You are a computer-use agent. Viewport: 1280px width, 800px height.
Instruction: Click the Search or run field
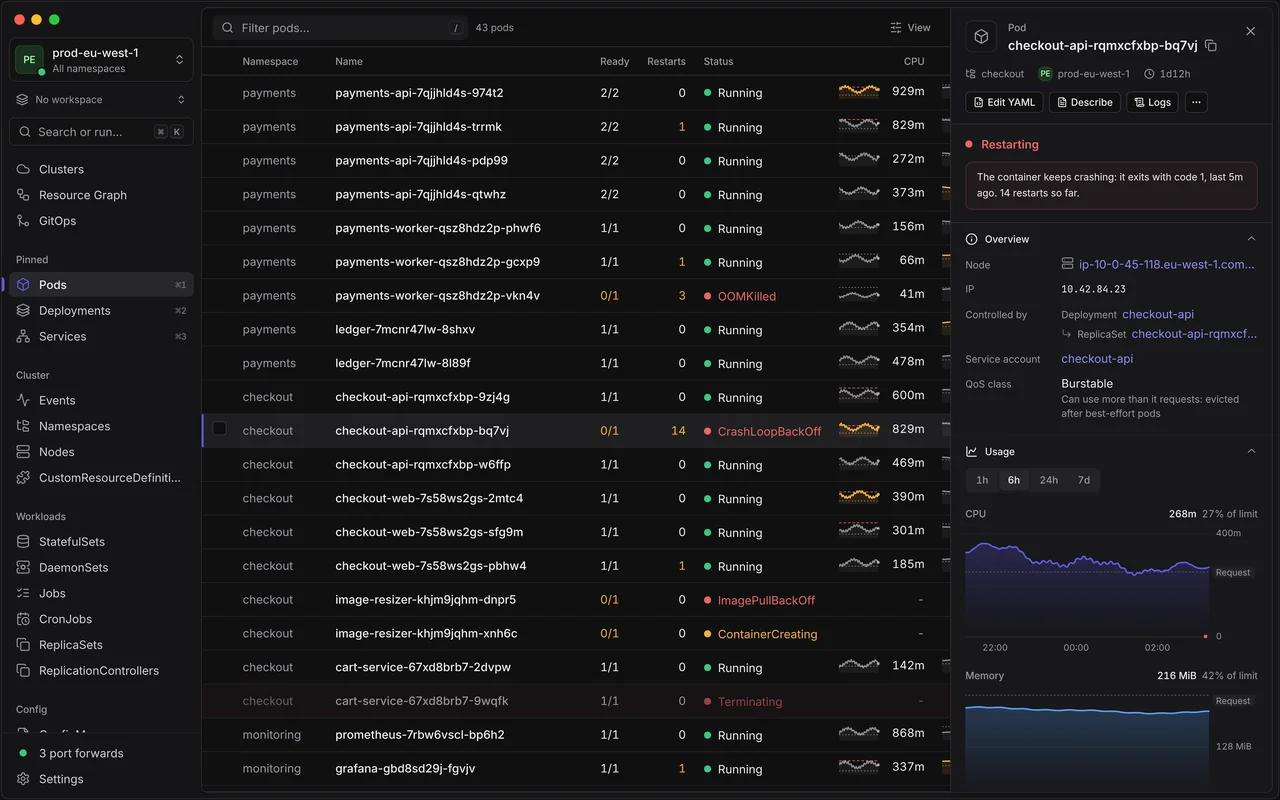pyautogui.click(x=101, y=132)
